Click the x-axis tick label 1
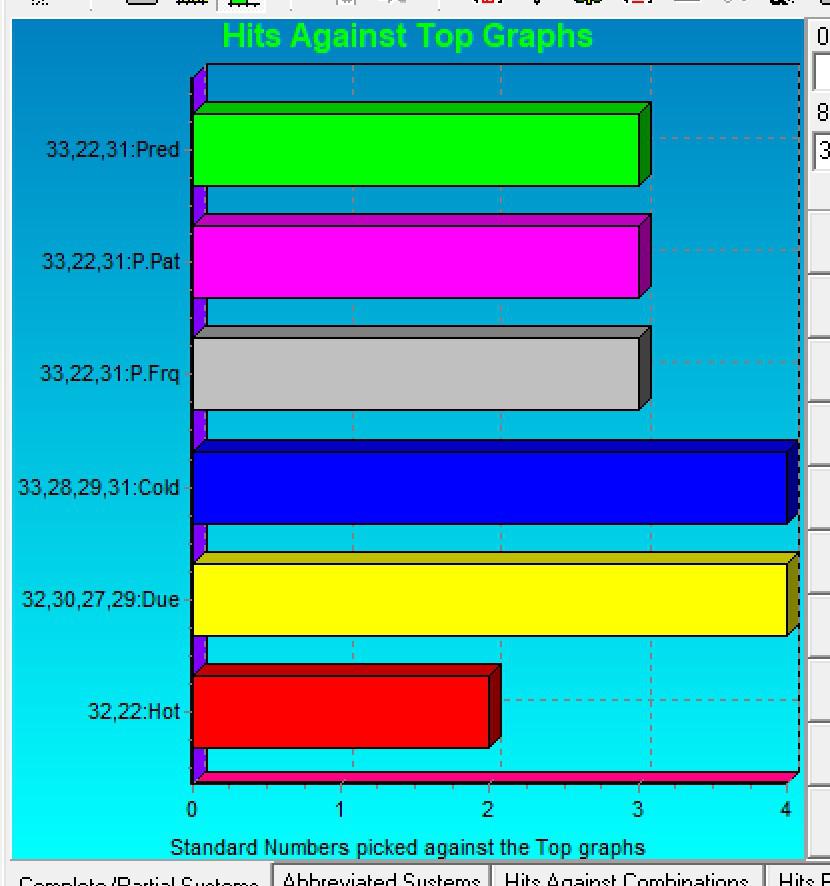 point(340,809)
